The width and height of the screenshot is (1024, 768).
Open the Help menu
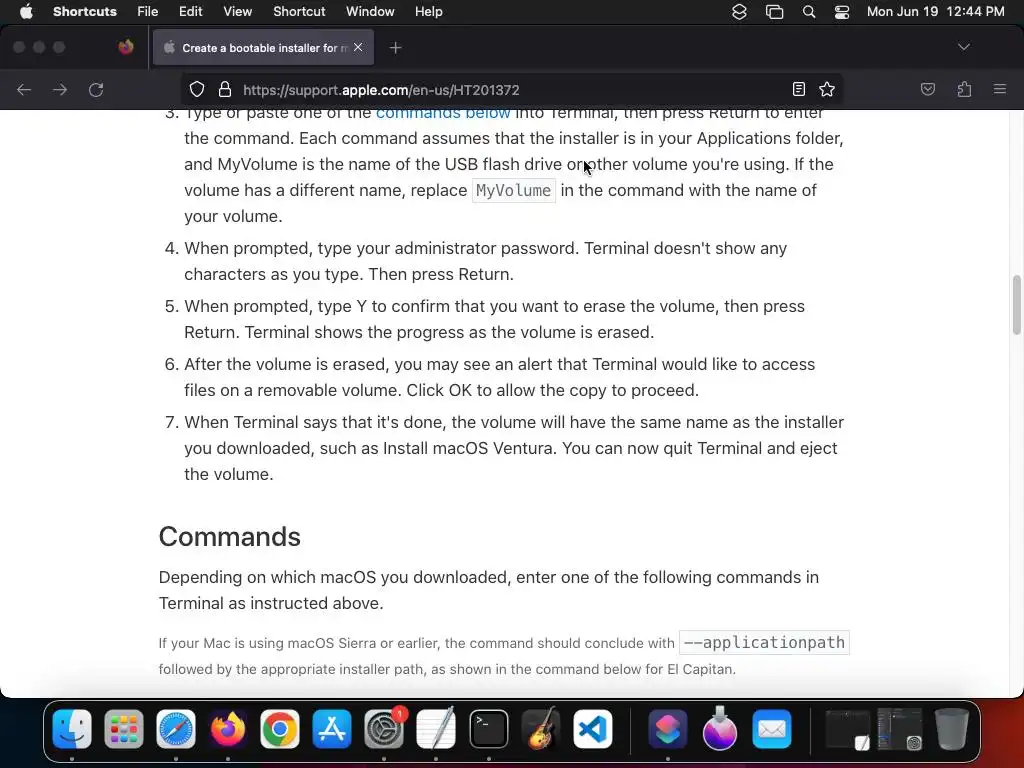[428, 12]
